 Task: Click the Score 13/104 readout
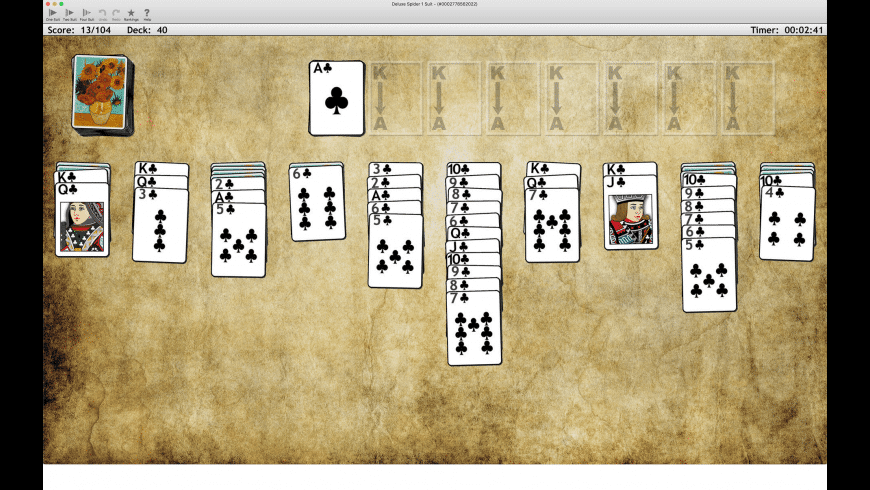(79, 30)
